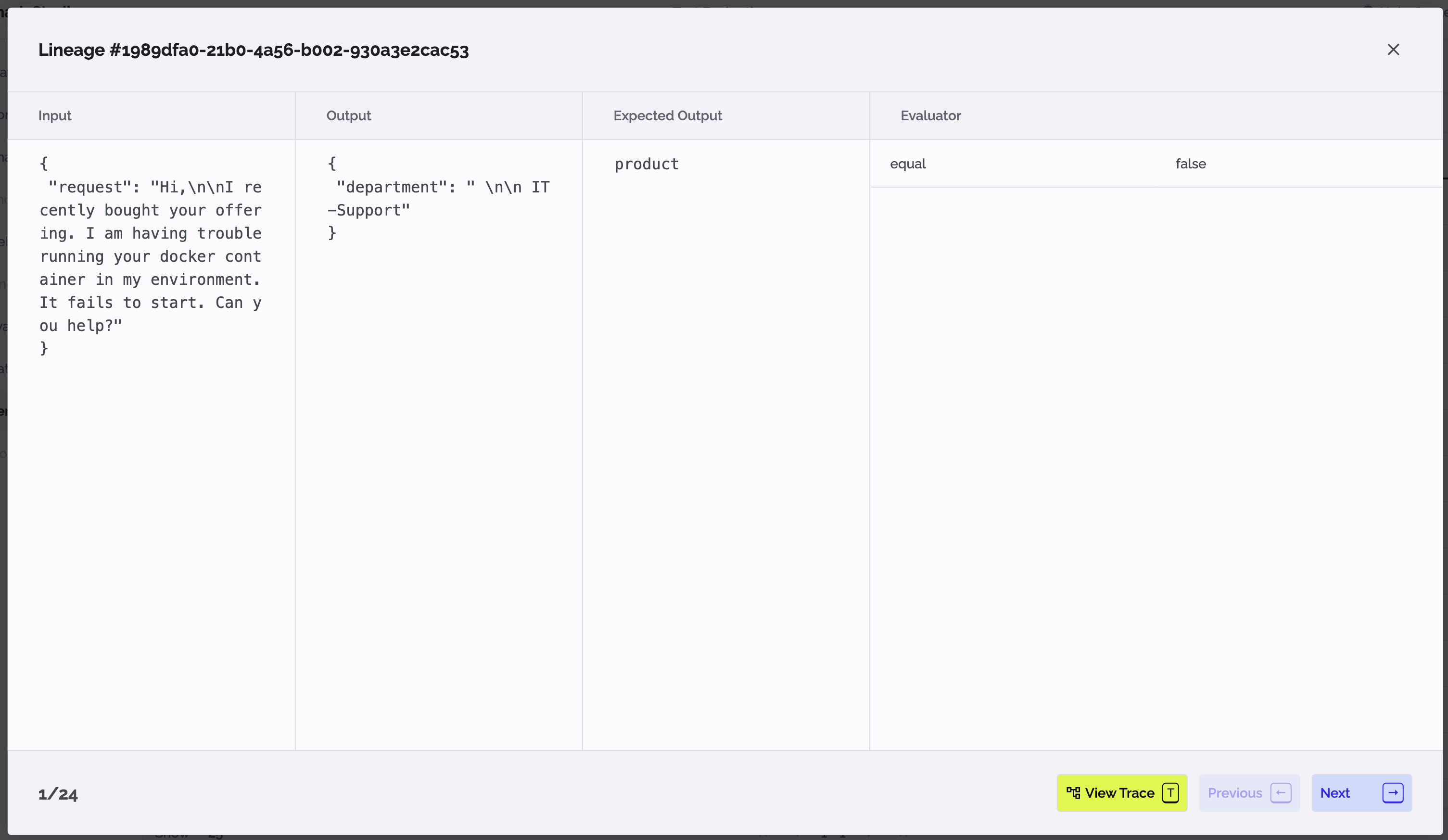Image resolution: width=1448 pixels, height=840 pixels.
Task: Click the 'product' expected output value
Action: click(x=646, y=165)
